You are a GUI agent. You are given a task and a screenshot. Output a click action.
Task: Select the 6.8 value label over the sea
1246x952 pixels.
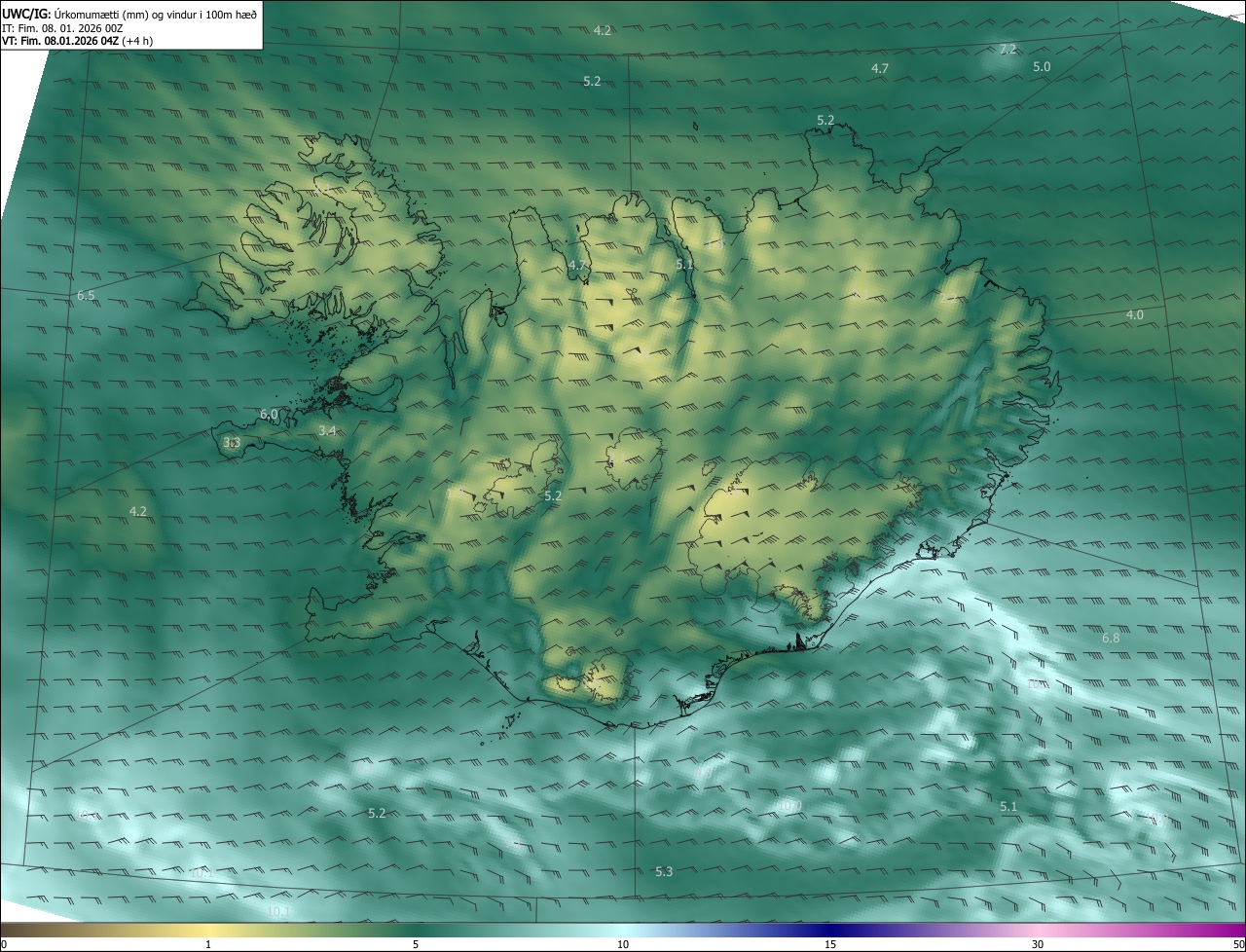pos(1111,639)
